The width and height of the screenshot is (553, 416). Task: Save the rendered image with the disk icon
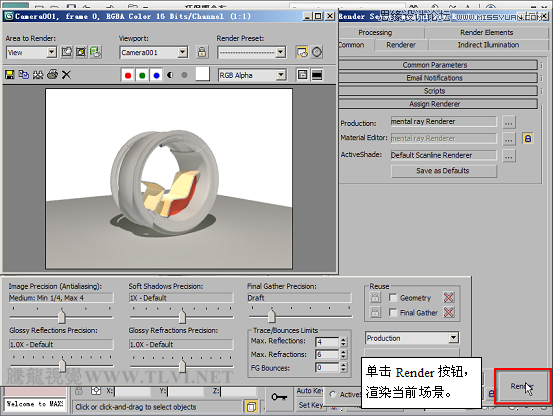[10, 74]
